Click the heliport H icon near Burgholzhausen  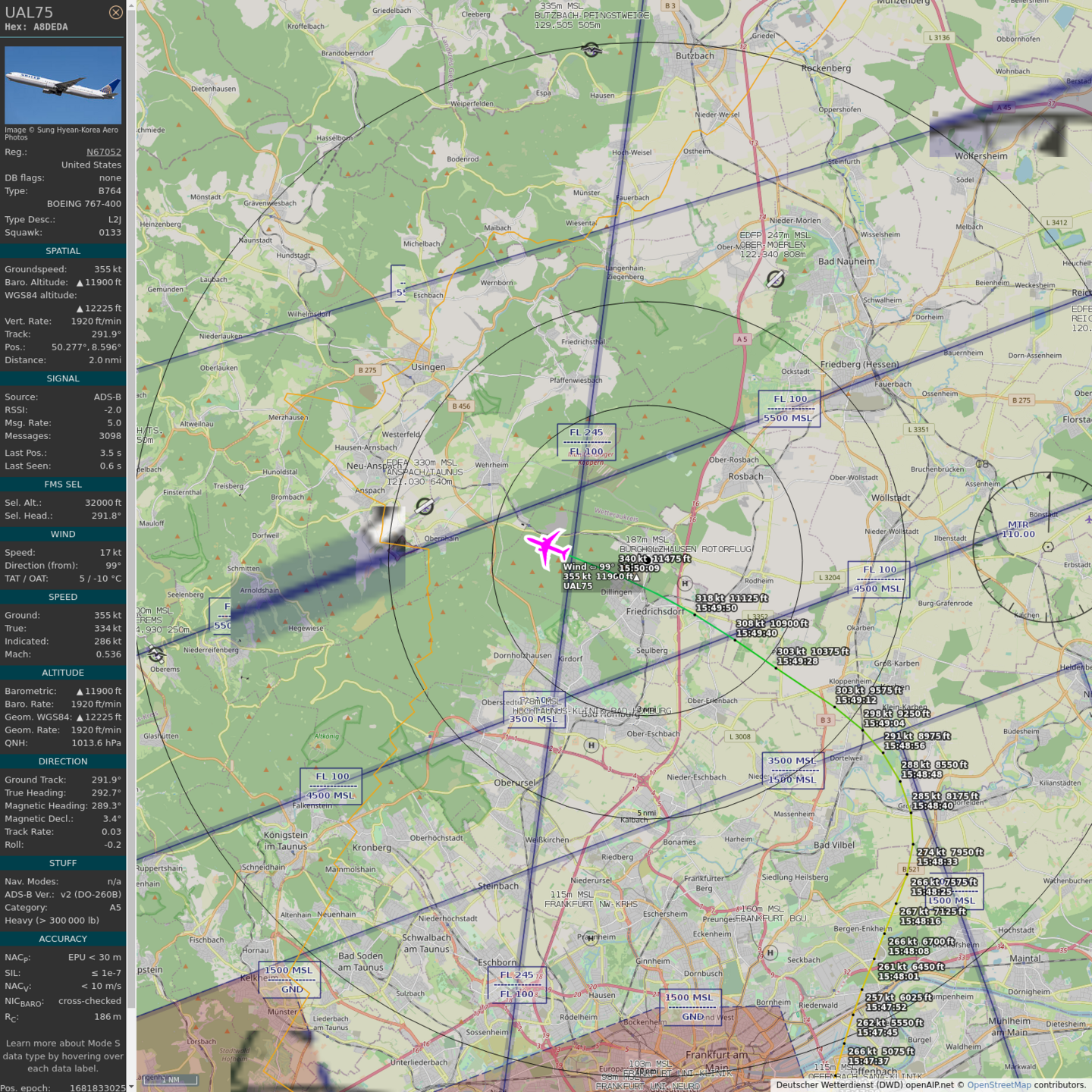point(686,583)
